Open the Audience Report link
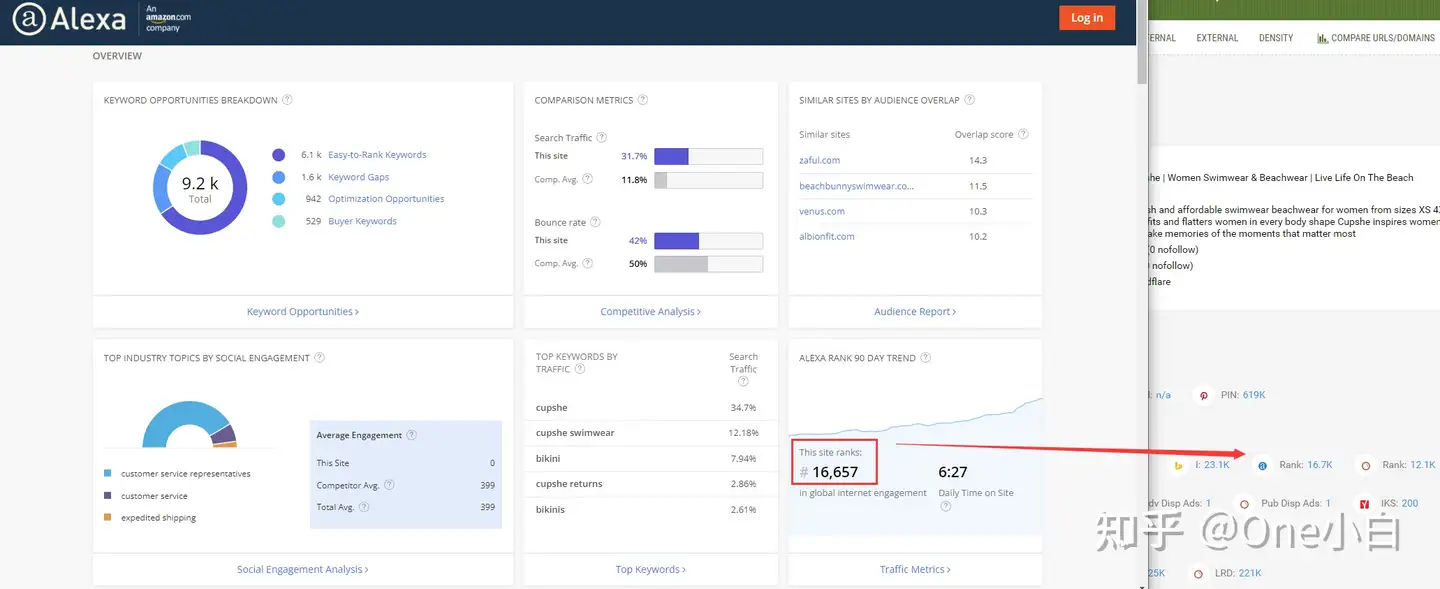Image resolution: width=1440 pixels, height=589 pixels. point(915,312)
